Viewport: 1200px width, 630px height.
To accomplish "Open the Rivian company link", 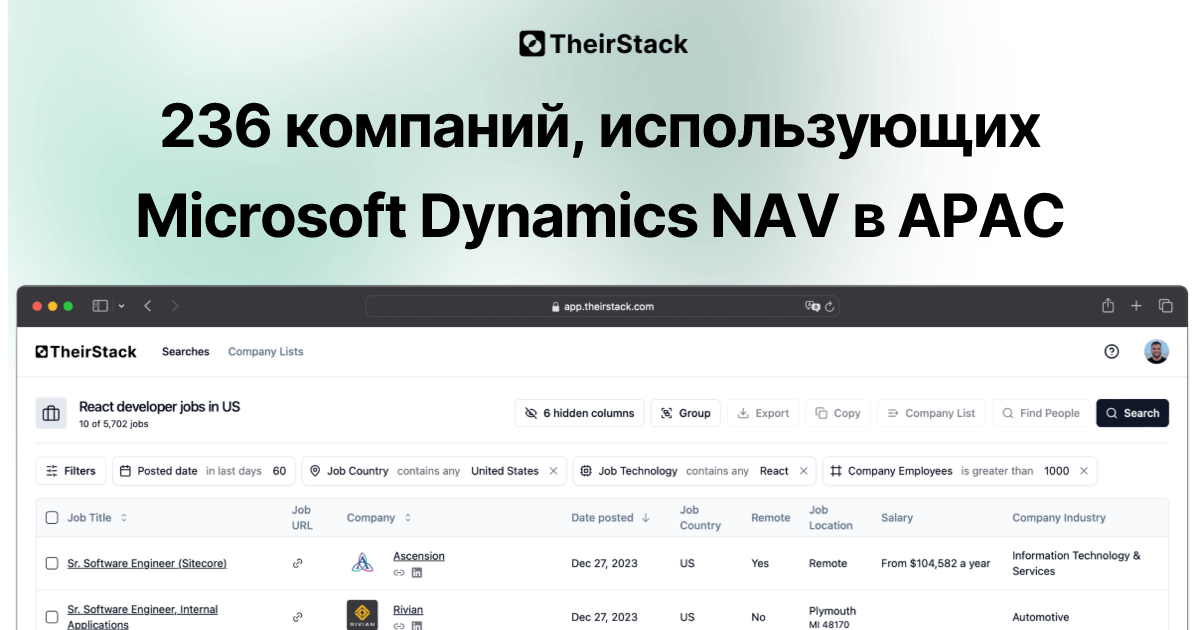I will point(408,610).
